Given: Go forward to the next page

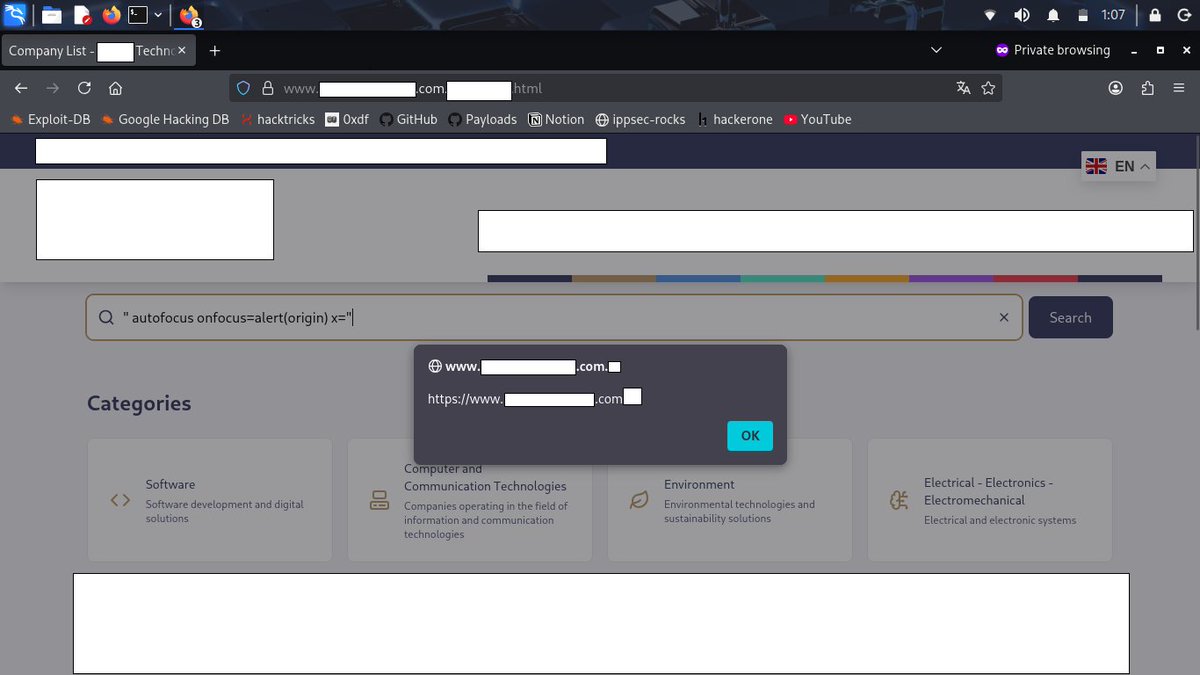Looking at the screenshot, I should 53,88.
